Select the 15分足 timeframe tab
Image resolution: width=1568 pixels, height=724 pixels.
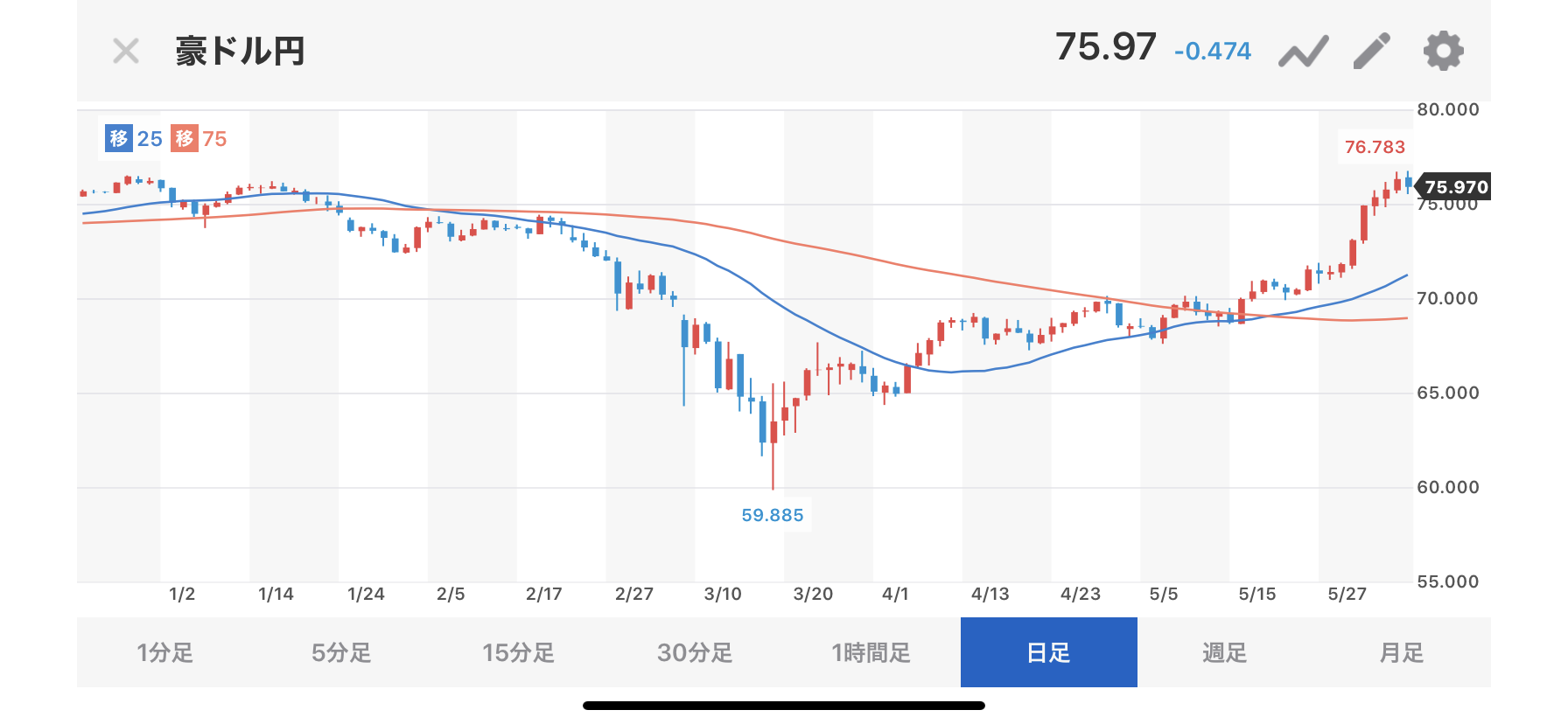pyautogui.click(x=518, y=652)
